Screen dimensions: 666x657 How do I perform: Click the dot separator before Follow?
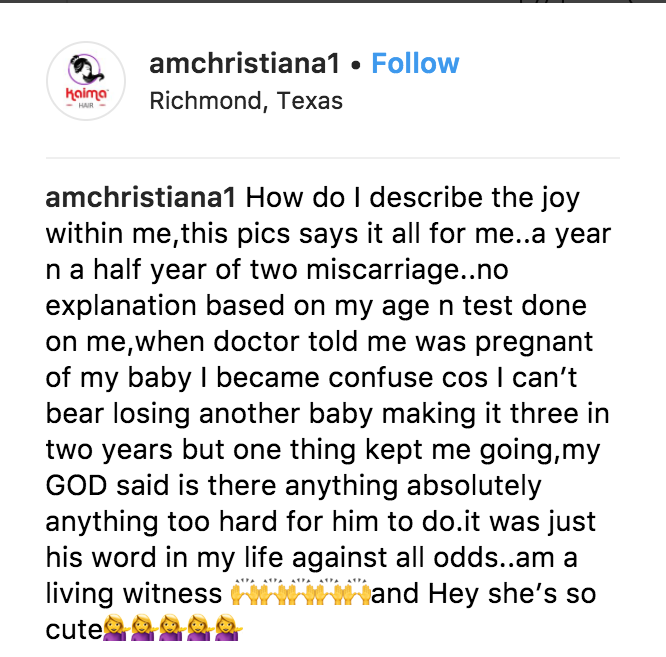coord(355,65)
